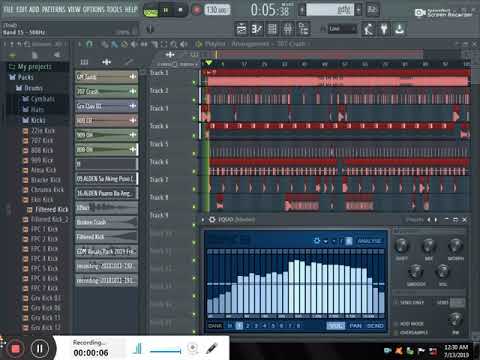
Task: Open the playlist menu arrow
Action: (x=80, y=44)
